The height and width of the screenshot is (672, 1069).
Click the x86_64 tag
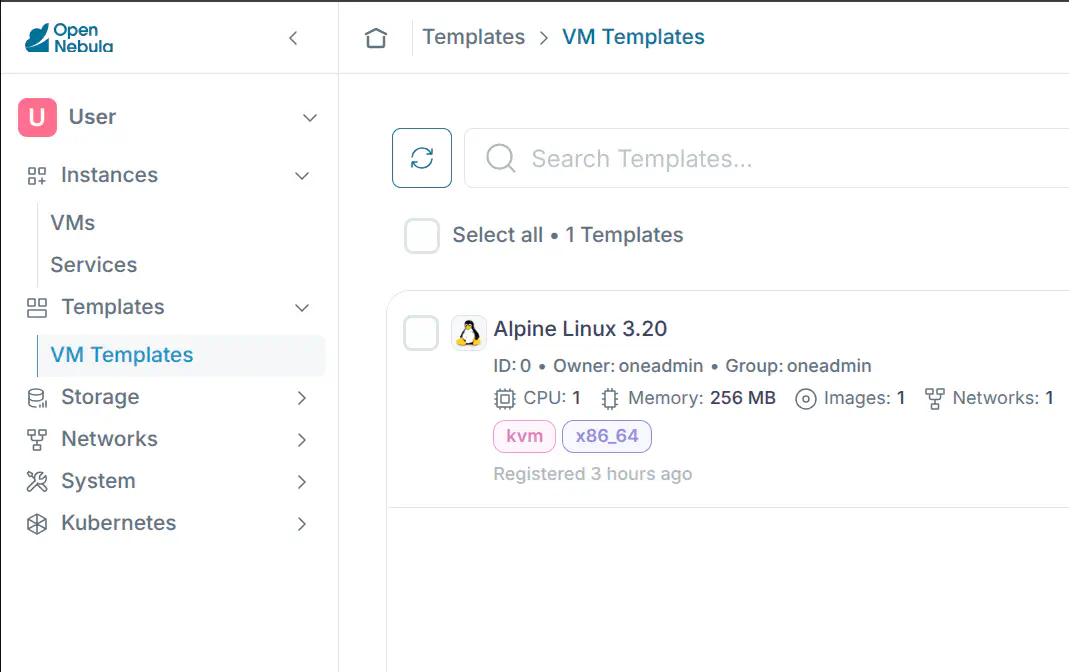tap(607, 436)
